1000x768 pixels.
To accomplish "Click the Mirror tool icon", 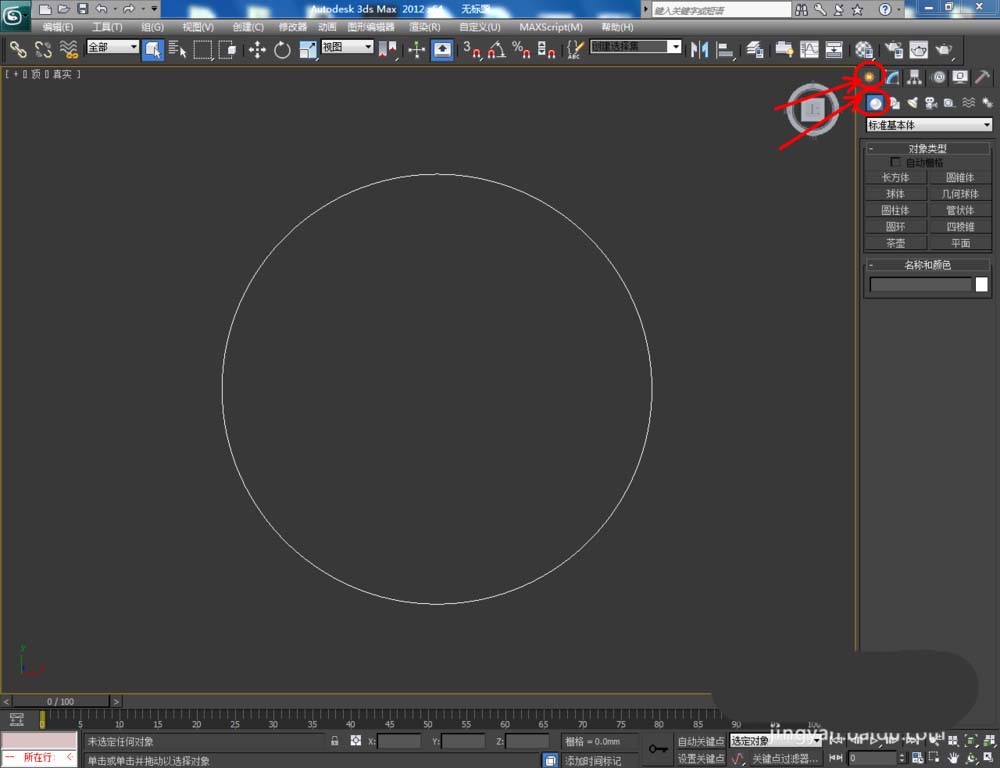I will pos(700,50).
